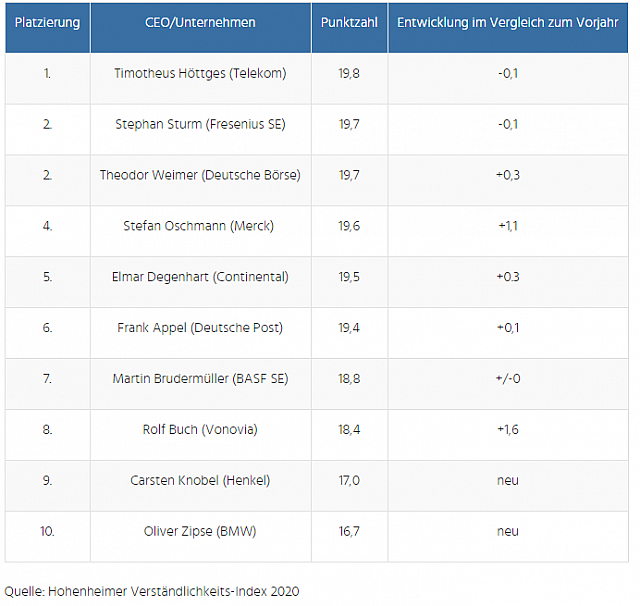Select the Stephan Sturm (Fresenius SE) cell
The width and height of the screenshot is (640, 606).
(200, 124)
